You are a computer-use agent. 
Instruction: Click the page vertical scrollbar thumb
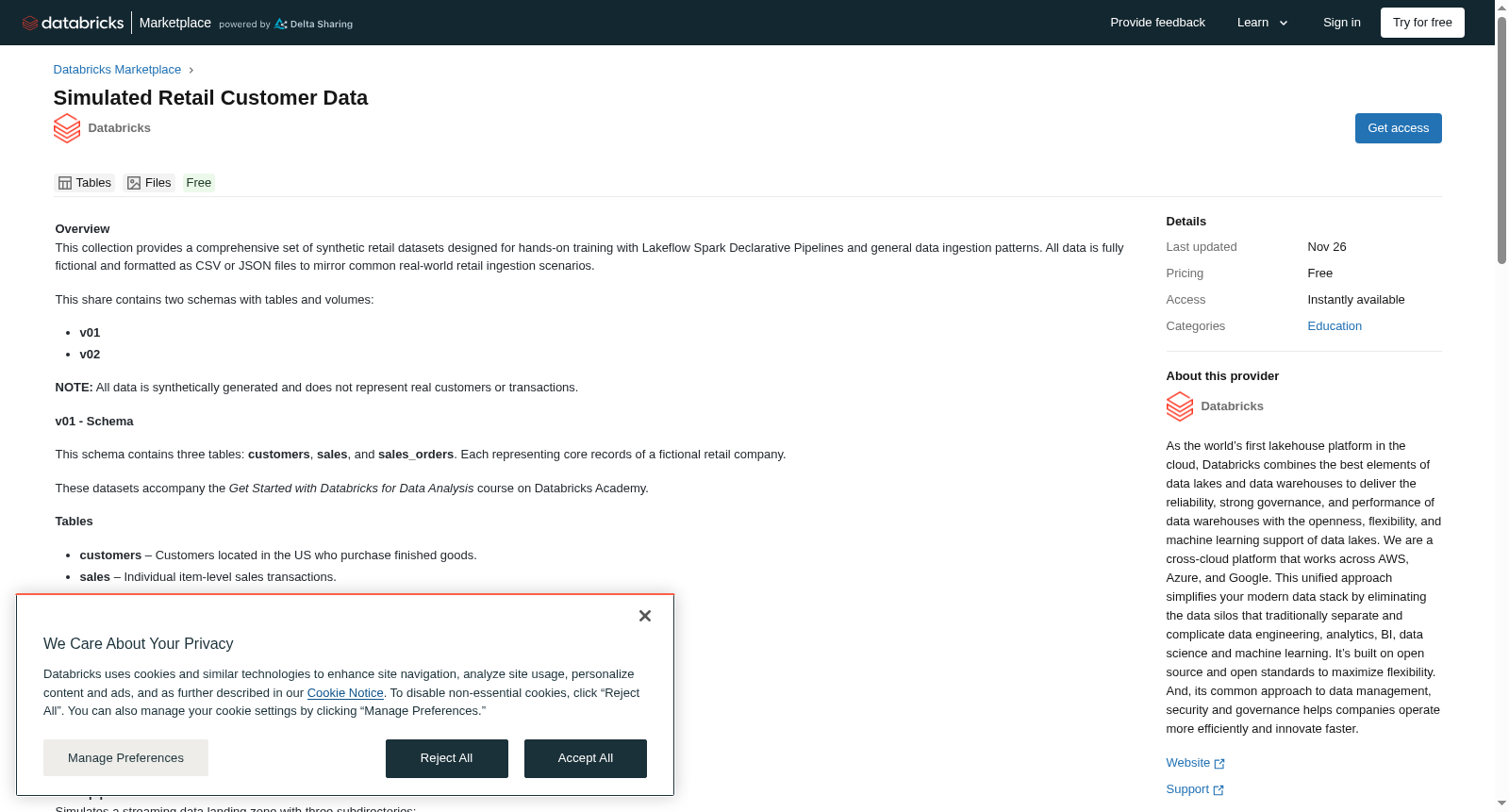point(1501,141)
